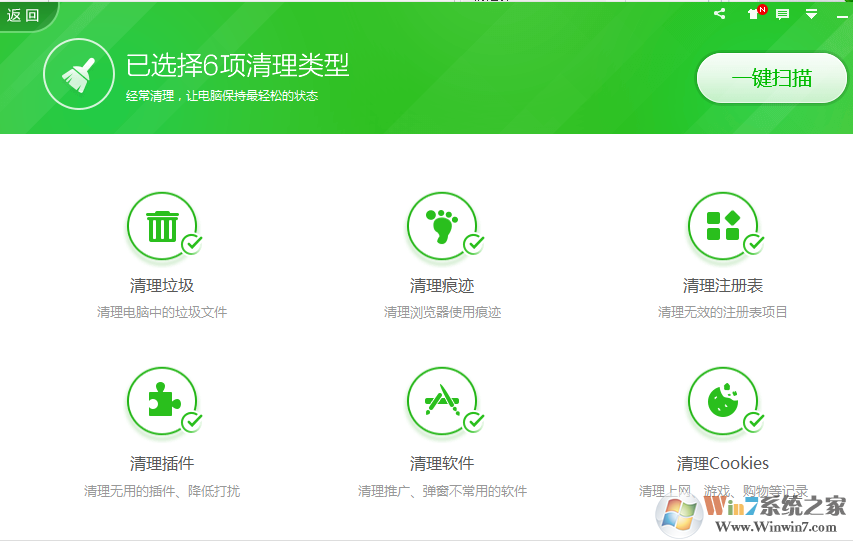Expand the main menu dropdown arrow
853x541 pixels.
811,14
